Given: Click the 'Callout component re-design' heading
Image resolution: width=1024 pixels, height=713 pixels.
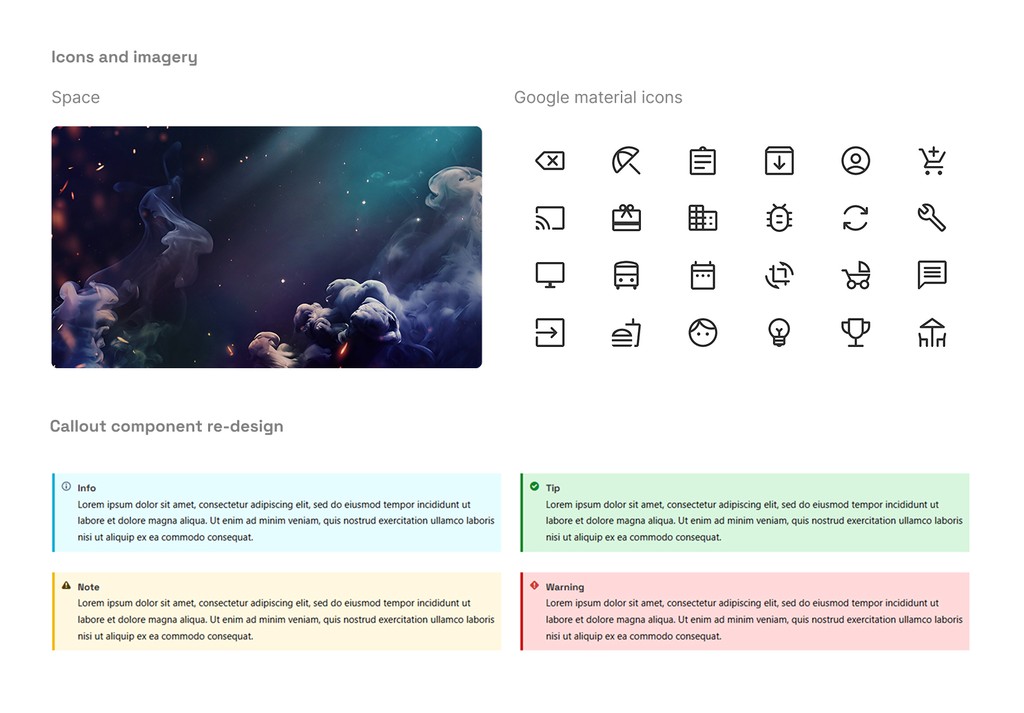Looking at the screenshot, I should pyautogui.click(x=167, y=426).
